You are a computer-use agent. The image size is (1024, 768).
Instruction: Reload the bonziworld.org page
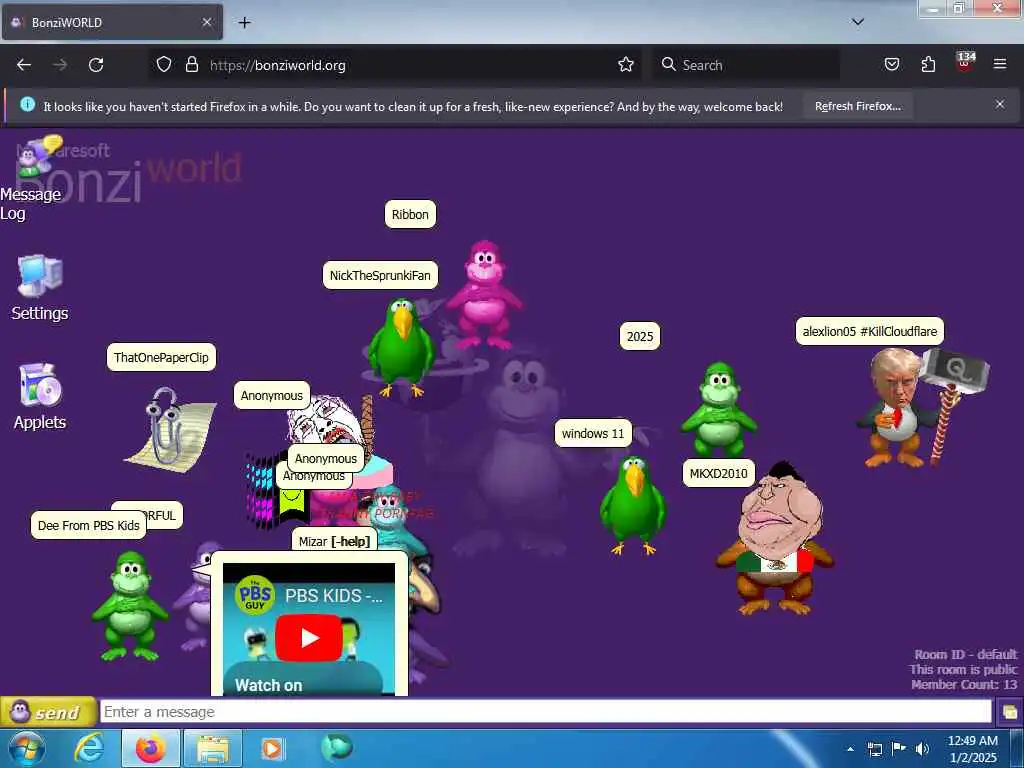96,65
